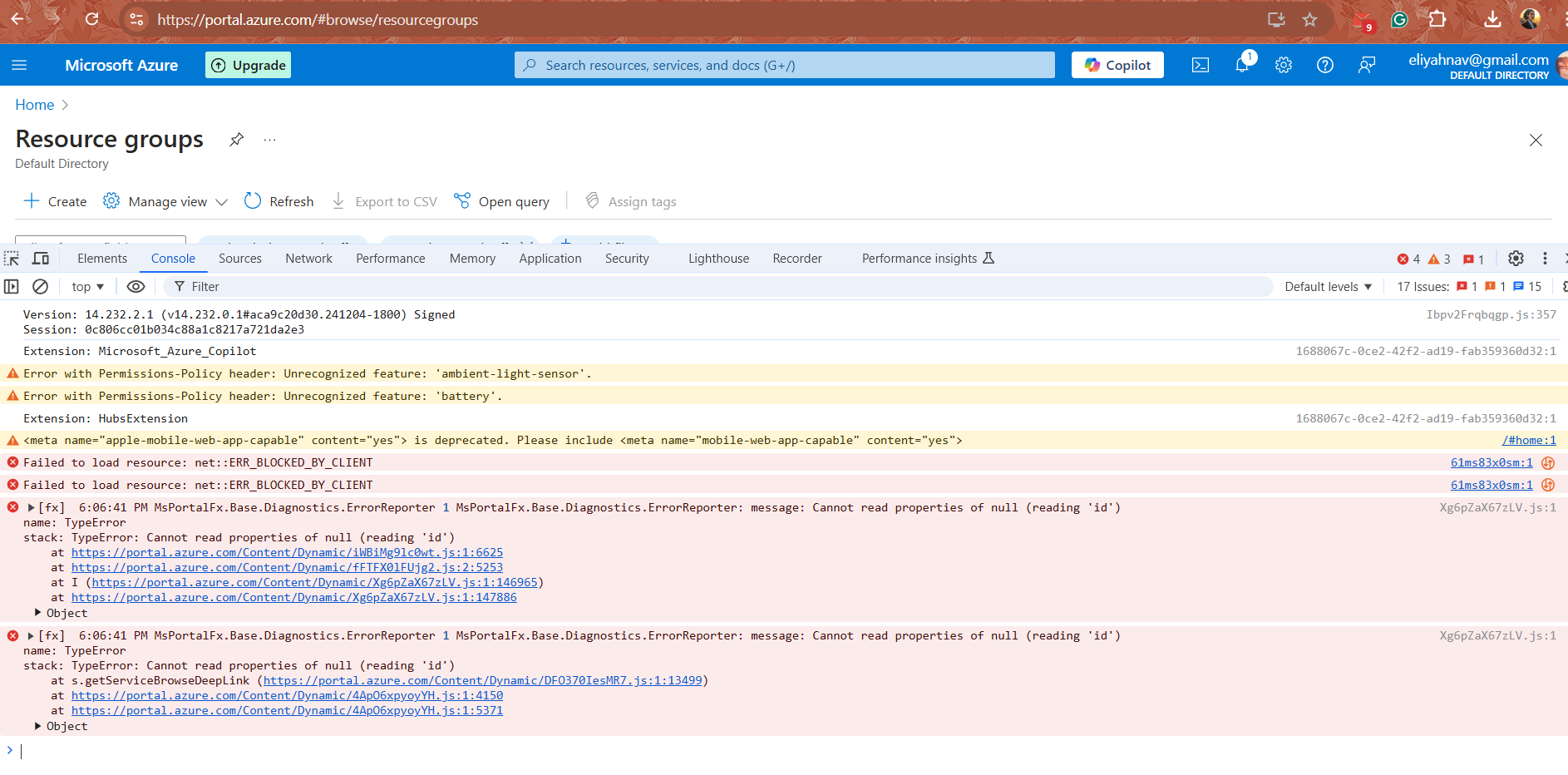Focus the console Filter field
Viewport: 1568px width, 775px height.
tap(719, 287)
